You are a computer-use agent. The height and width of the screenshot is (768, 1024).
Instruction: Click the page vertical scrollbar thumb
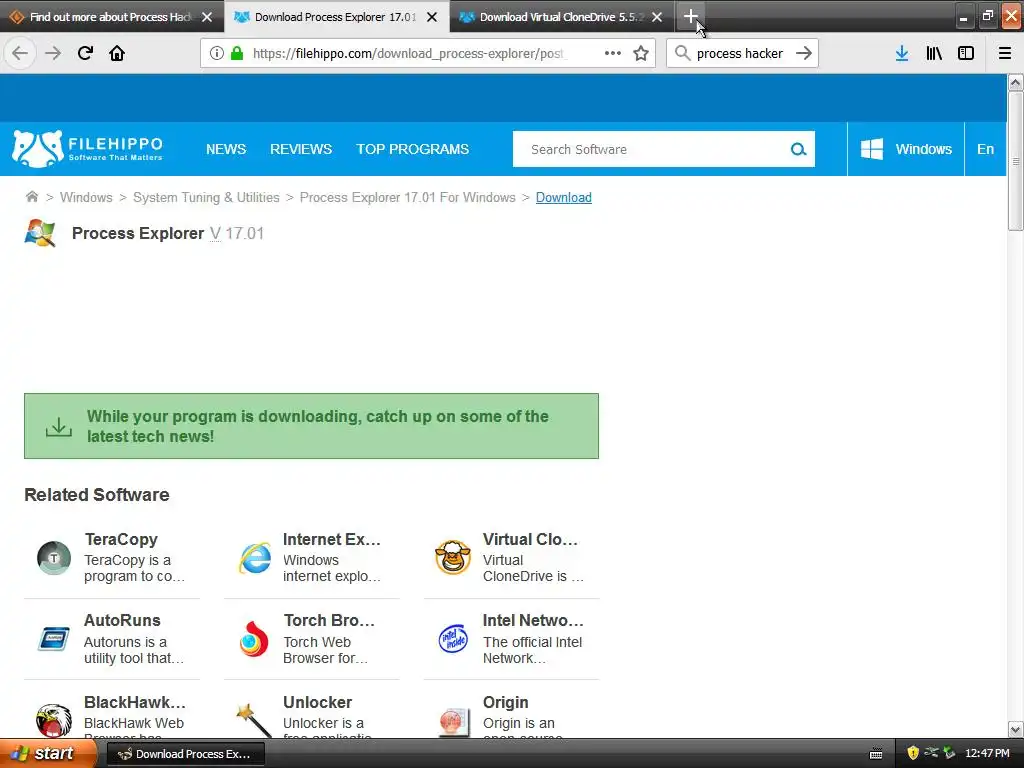tap(1015, 161)
